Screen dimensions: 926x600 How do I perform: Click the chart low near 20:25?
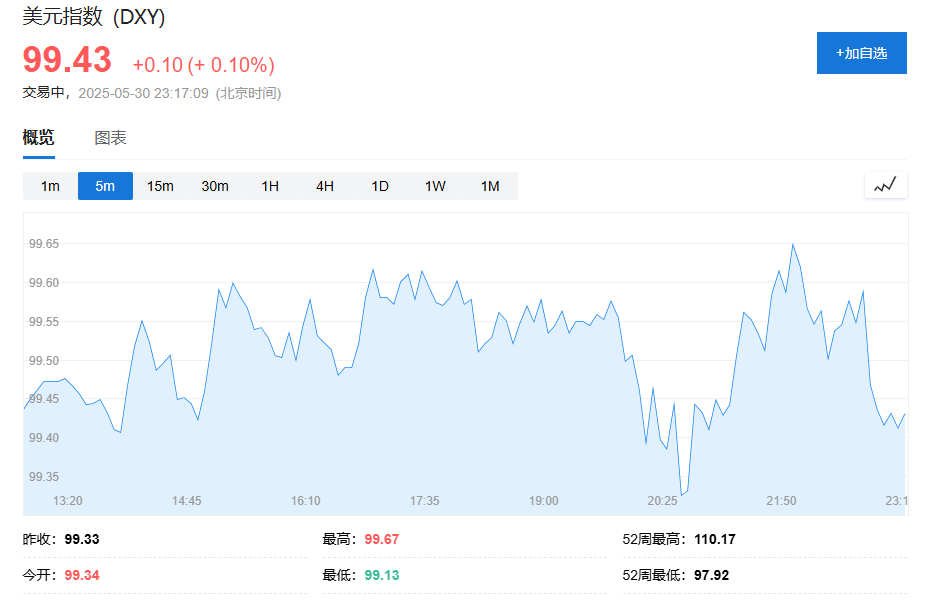(x=681, y=494)
